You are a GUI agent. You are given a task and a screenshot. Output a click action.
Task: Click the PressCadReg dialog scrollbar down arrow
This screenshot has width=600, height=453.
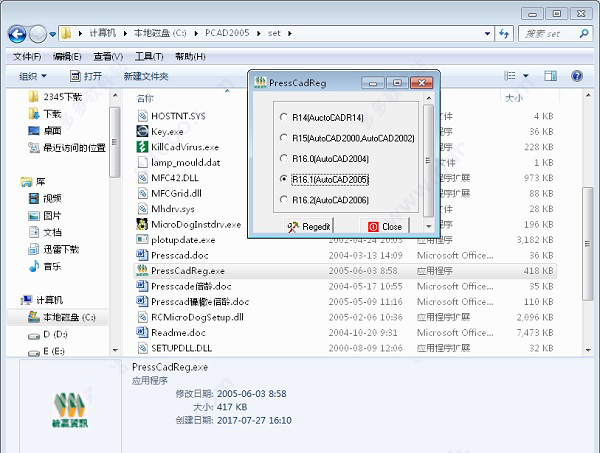pos(429,226)
